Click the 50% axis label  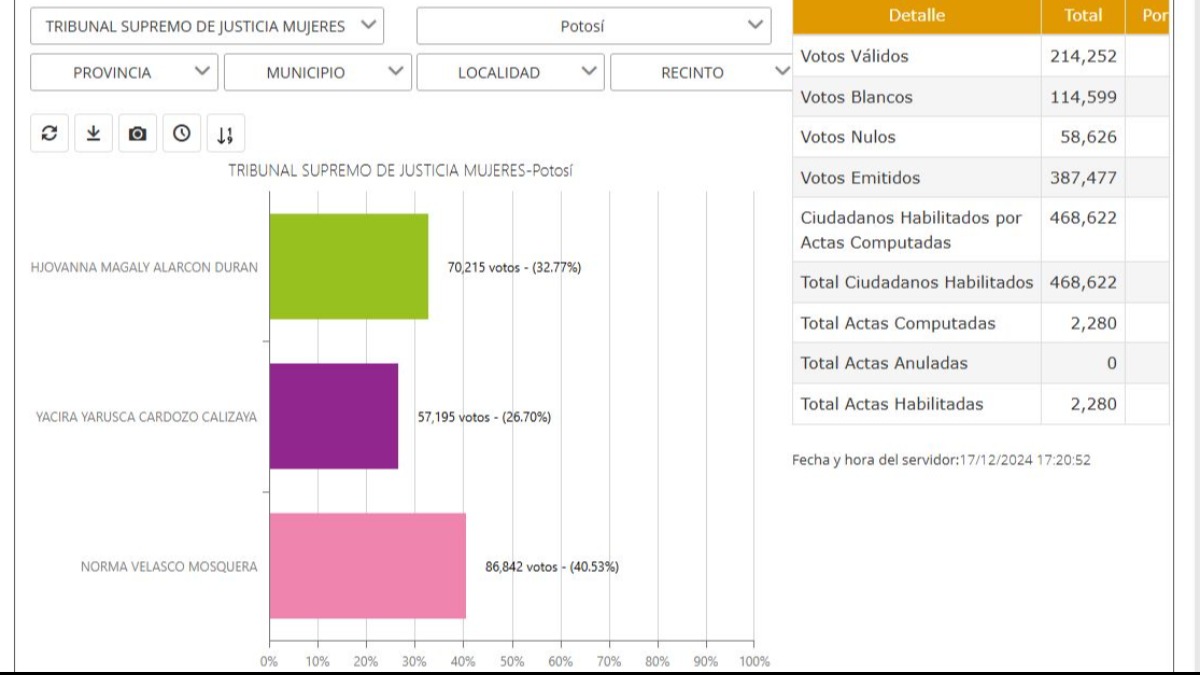click(x=512, y=661)
